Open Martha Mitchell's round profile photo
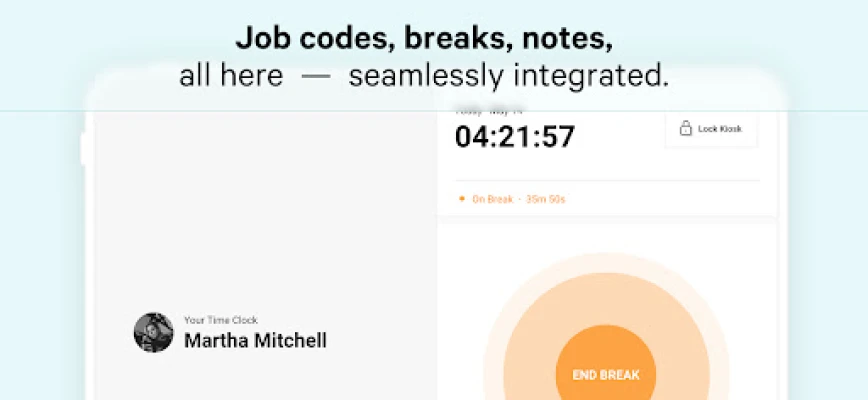Viewport: 868px width, 400px height. click(153, 333)
